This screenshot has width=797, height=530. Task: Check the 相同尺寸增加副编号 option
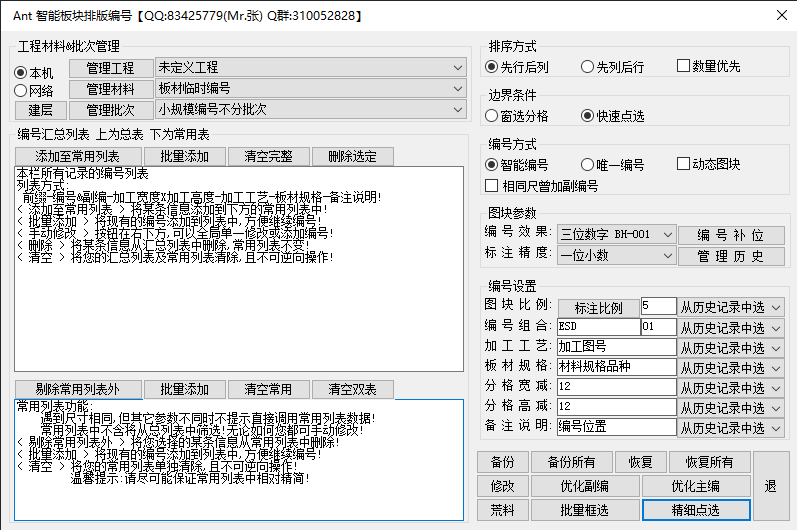pos(491,185)
